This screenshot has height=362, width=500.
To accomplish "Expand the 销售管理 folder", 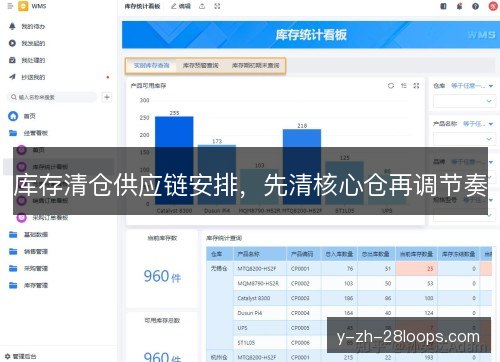I will 28,252.
